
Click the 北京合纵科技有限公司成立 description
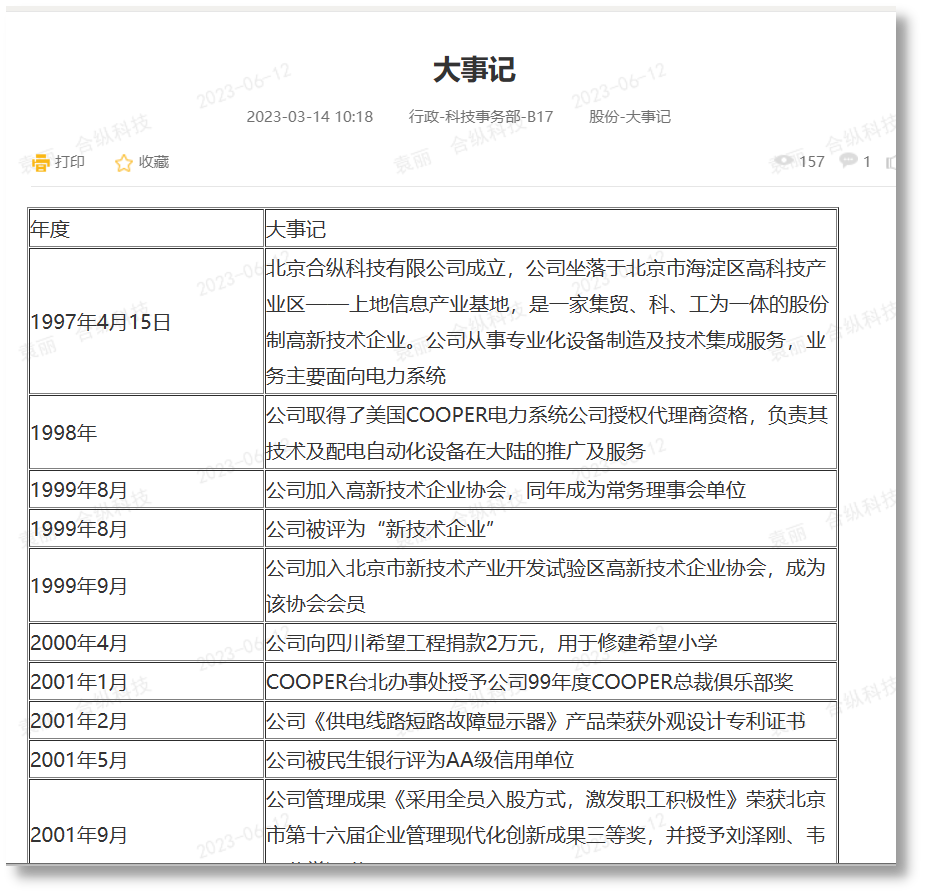tap(550, 322)
